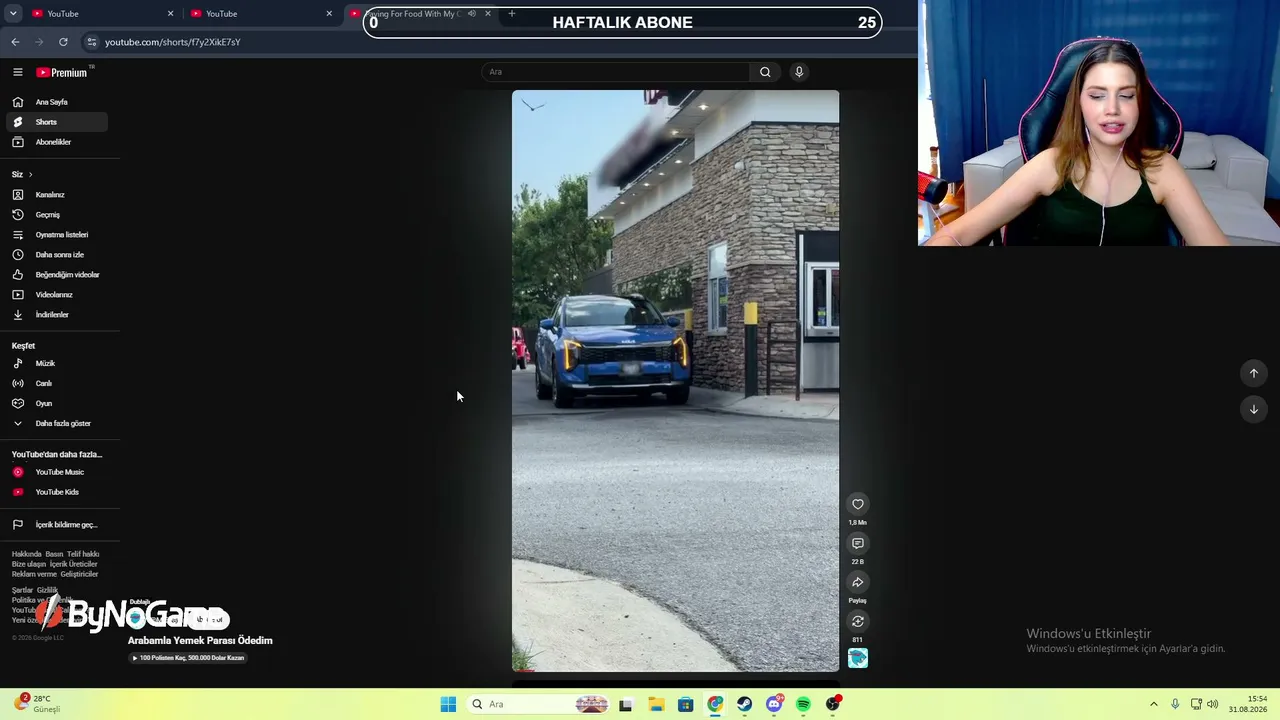Open Steam from the taskbar
Viewport: 1280px width, 720px height.
745,704
